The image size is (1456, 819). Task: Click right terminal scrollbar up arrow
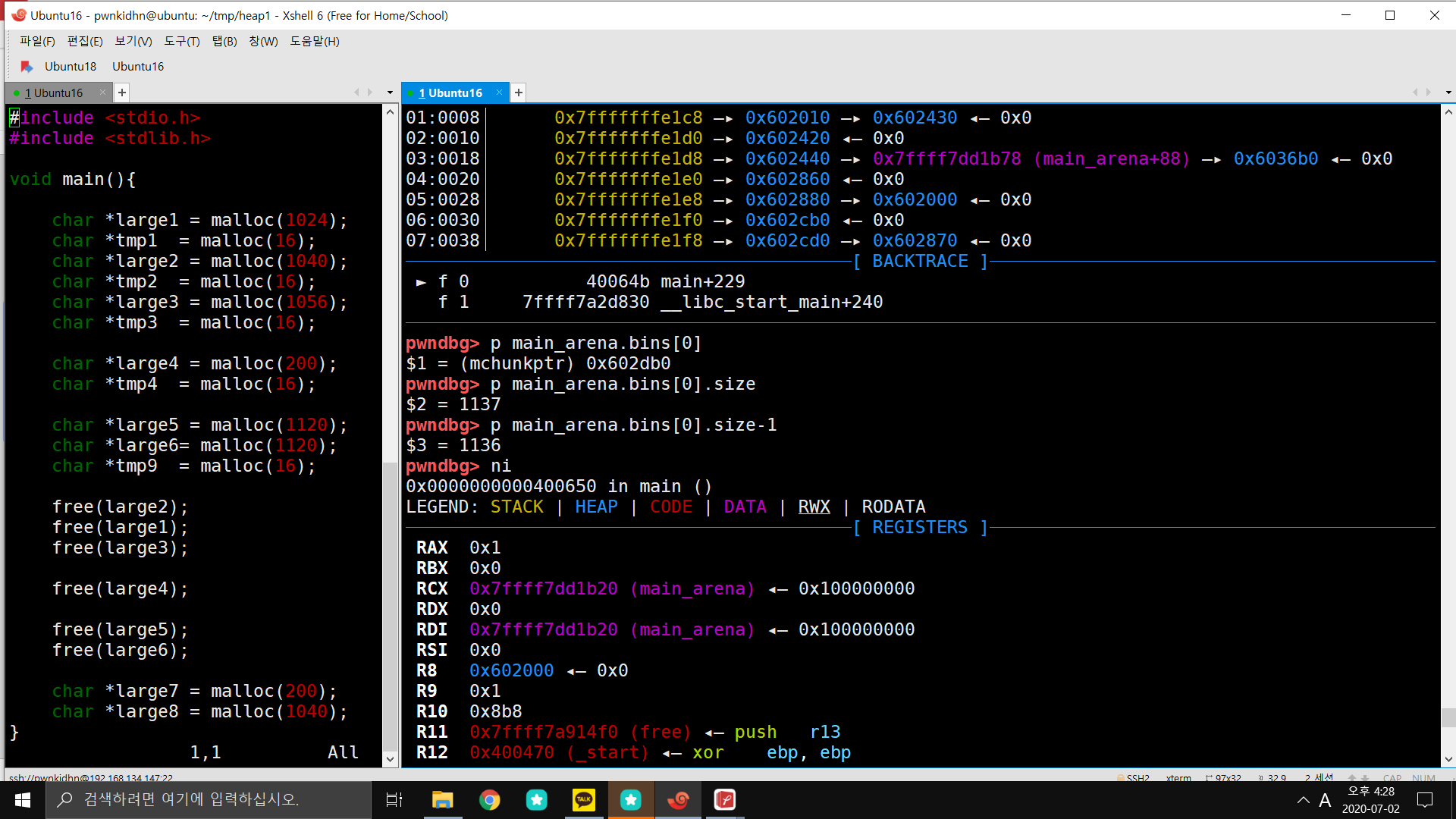coord(1448,112)
